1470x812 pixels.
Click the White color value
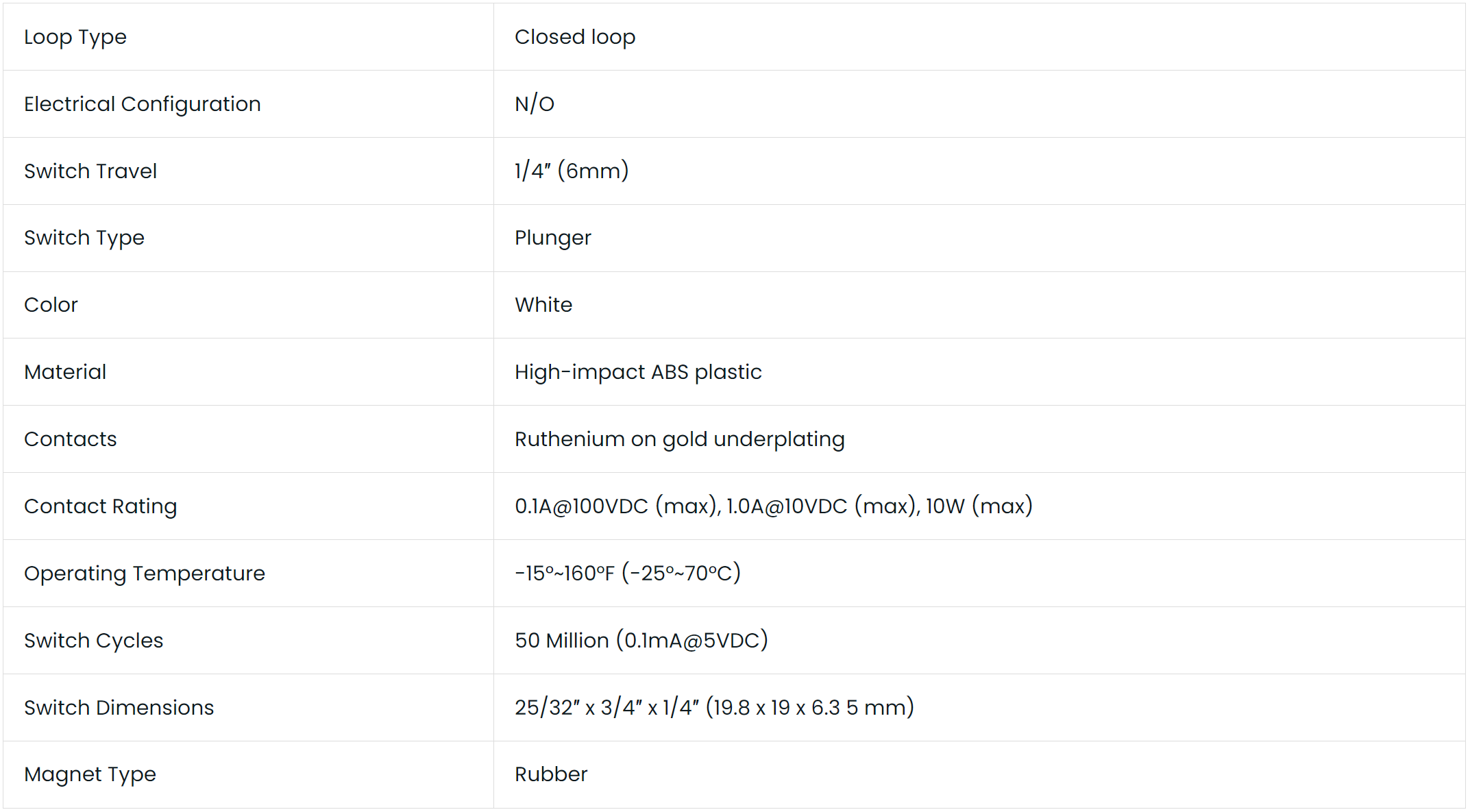tap(543, 305)
